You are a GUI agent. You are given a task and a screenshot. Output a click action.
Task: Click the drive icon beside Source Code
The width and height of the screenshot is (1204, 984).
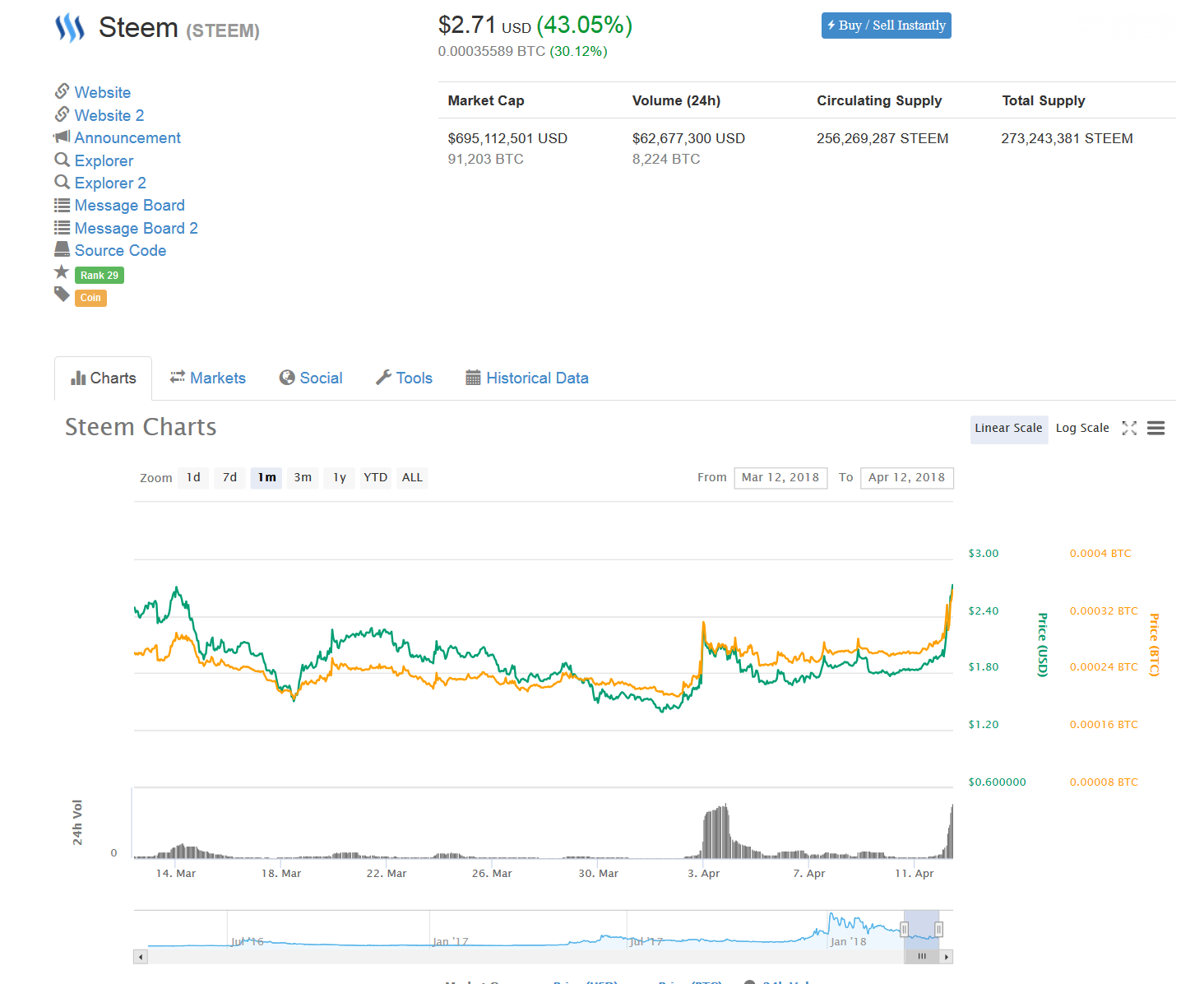pyautogui.click(x=62, y=248)
